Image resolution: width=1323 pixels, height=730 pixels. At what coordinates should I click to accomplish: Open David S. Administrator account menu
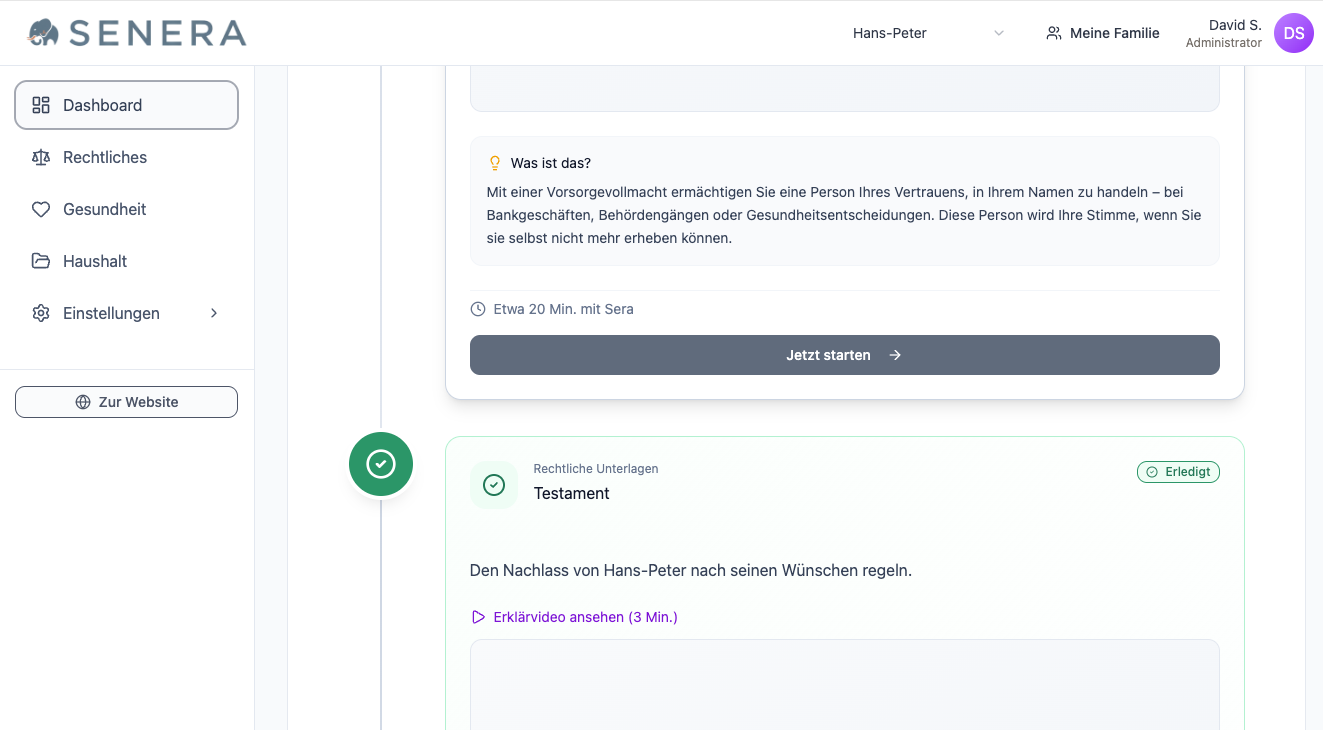pos(1223,33)
